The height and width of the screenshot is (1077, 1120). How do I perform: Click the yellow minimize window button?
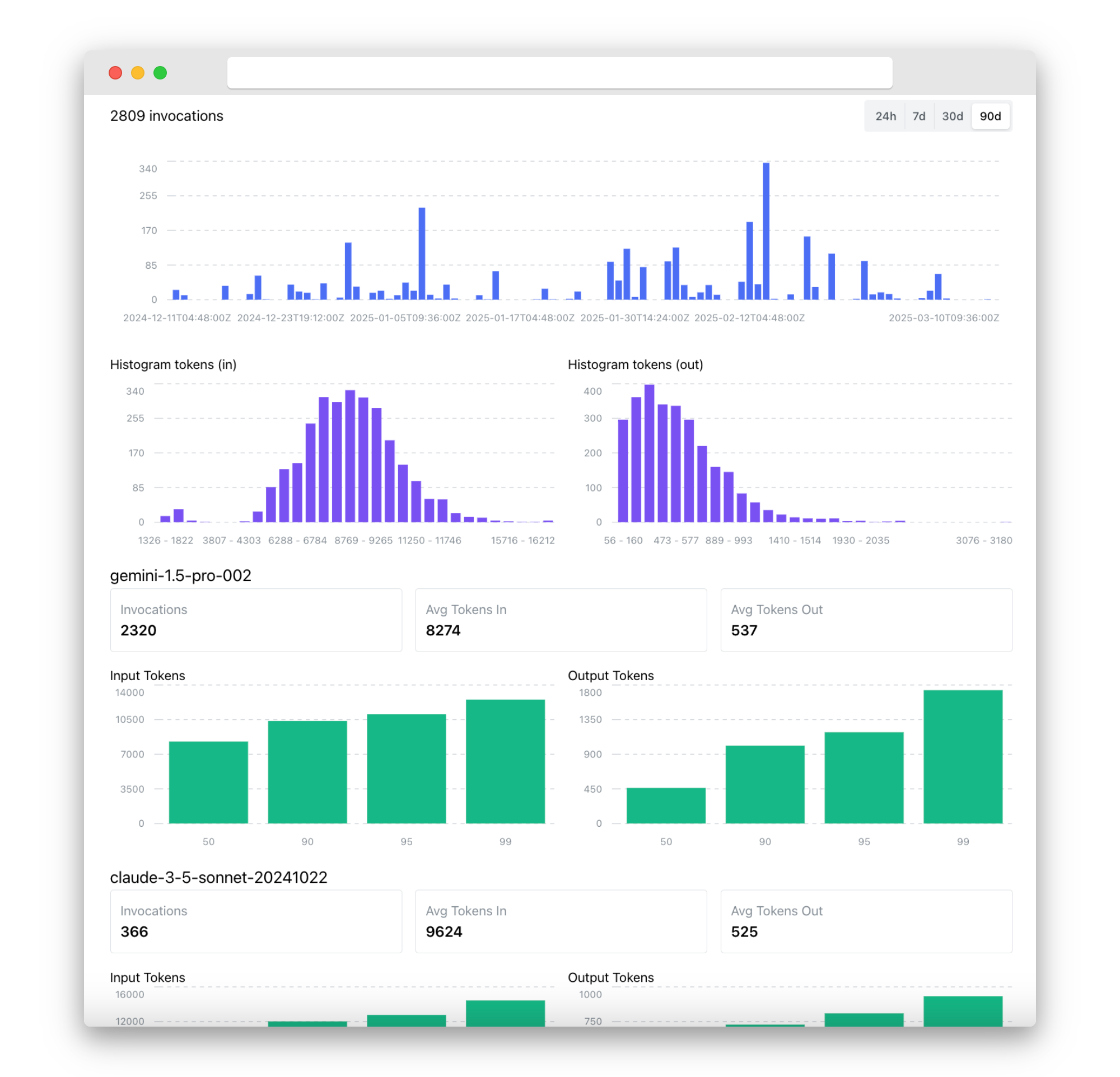pos(138,73)
